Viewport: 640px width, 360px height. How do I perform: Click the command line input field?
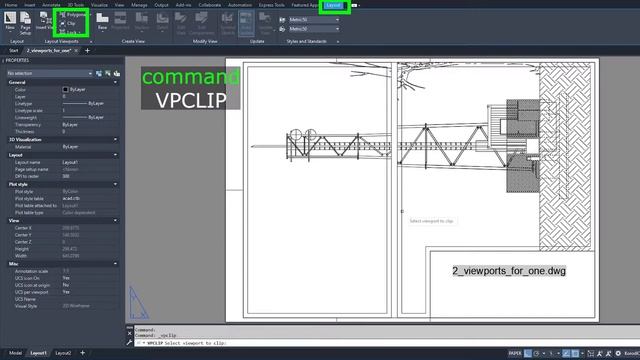[x=386, y=343]
